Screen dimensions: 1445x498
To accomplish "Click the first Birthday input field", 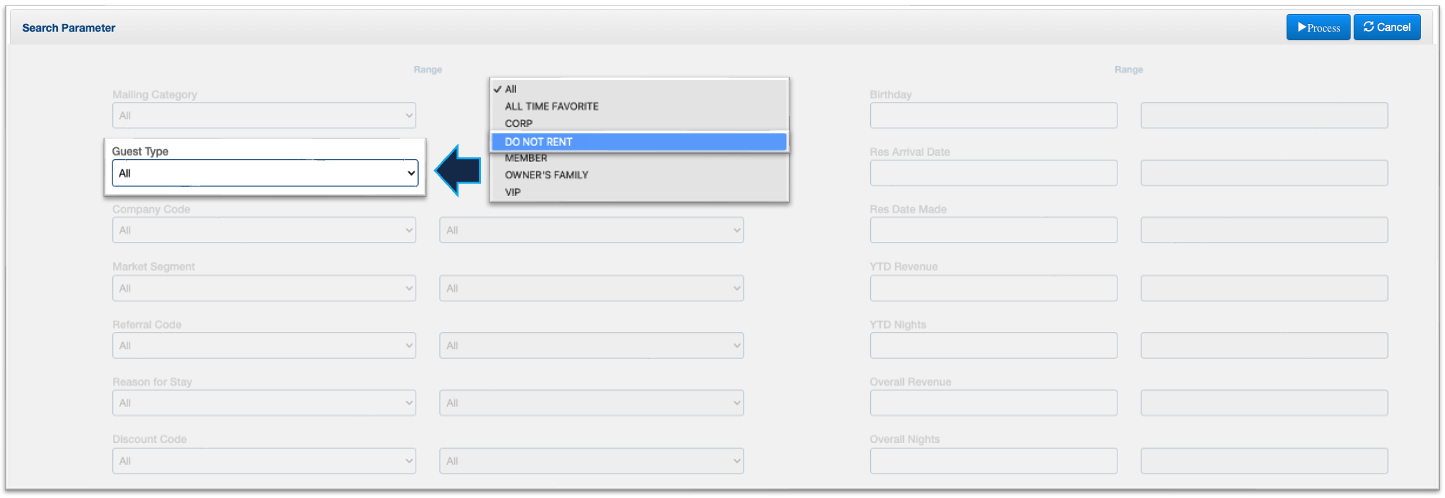I will [993, 116].
